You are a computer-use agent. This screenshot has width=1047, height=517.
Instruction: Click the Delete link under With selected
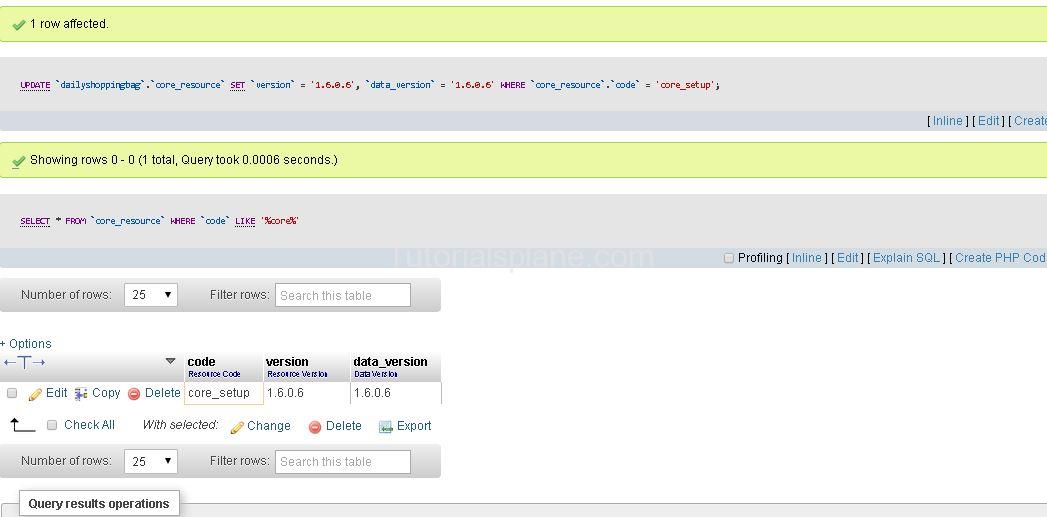(x=344, y=425)
